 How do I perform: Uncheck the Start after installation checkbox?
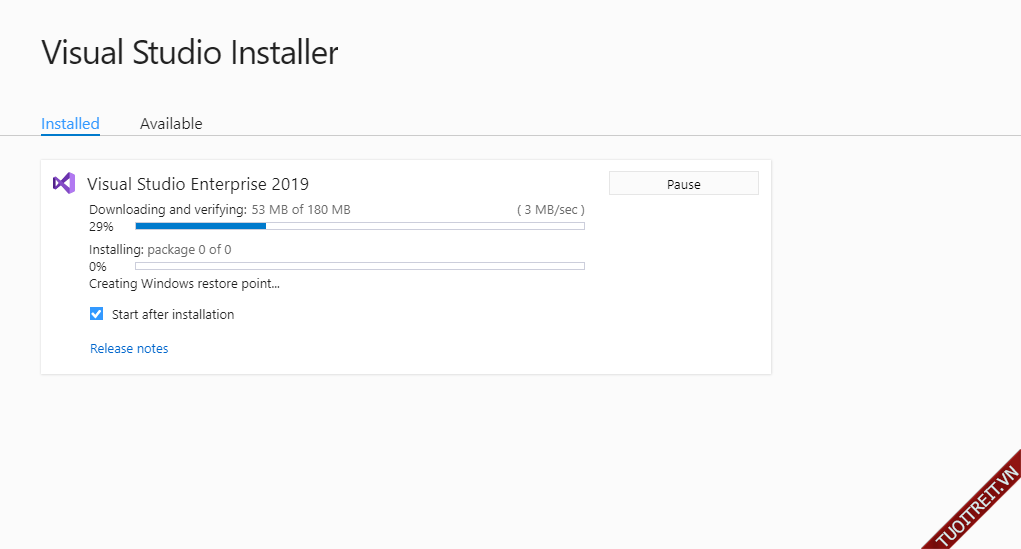pyautogui.click(x=97, y=314)
